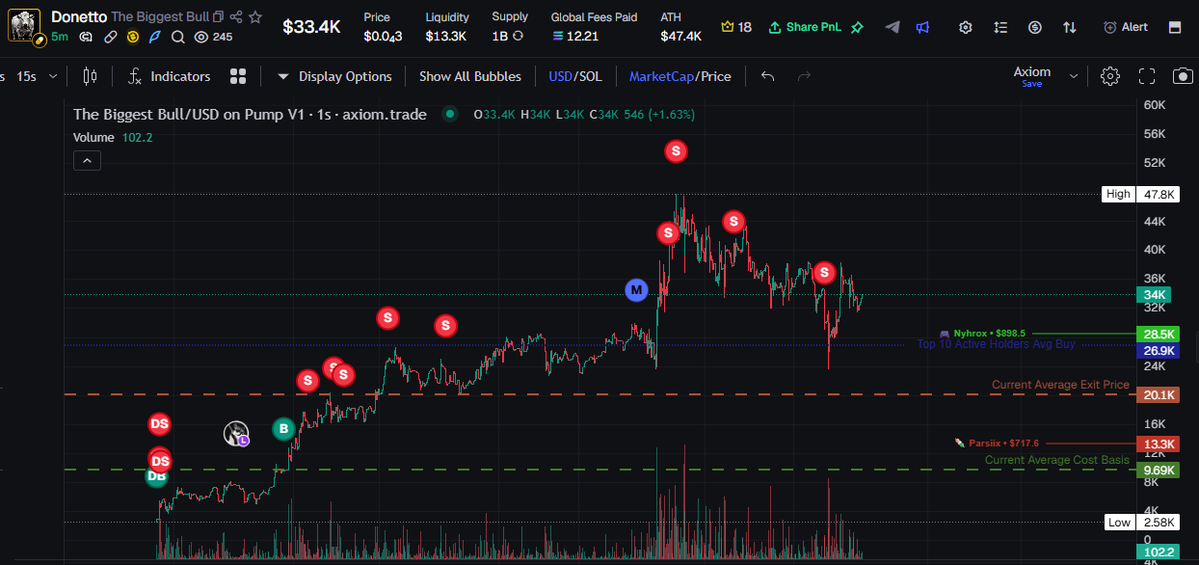This screenshot has width=1199, height=565.
Task: Click the redo arrow in chart toolbar
Action: click(x=804, y=76)
